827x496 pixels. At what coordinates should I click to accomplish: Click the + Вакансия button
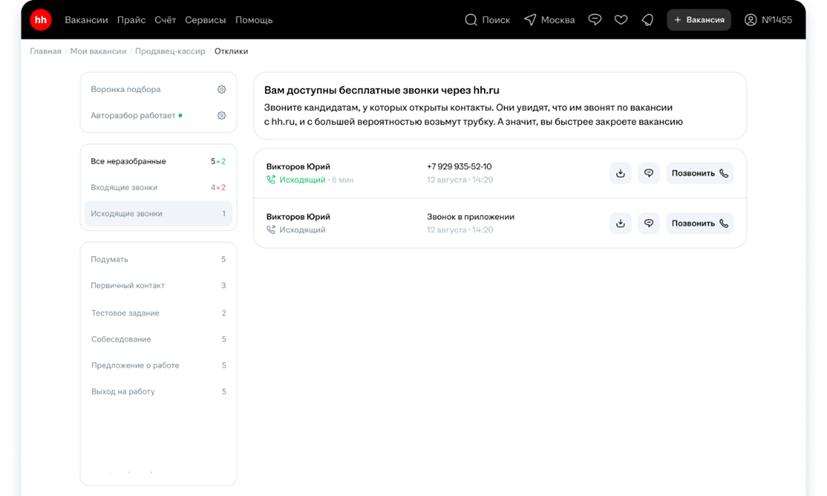point(699,20)
